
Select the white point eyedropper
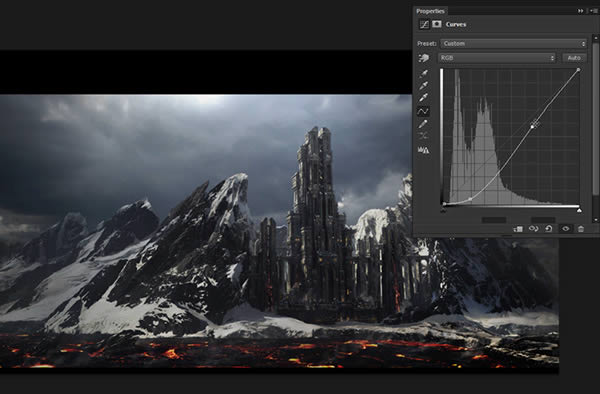[x=424, y=98]
